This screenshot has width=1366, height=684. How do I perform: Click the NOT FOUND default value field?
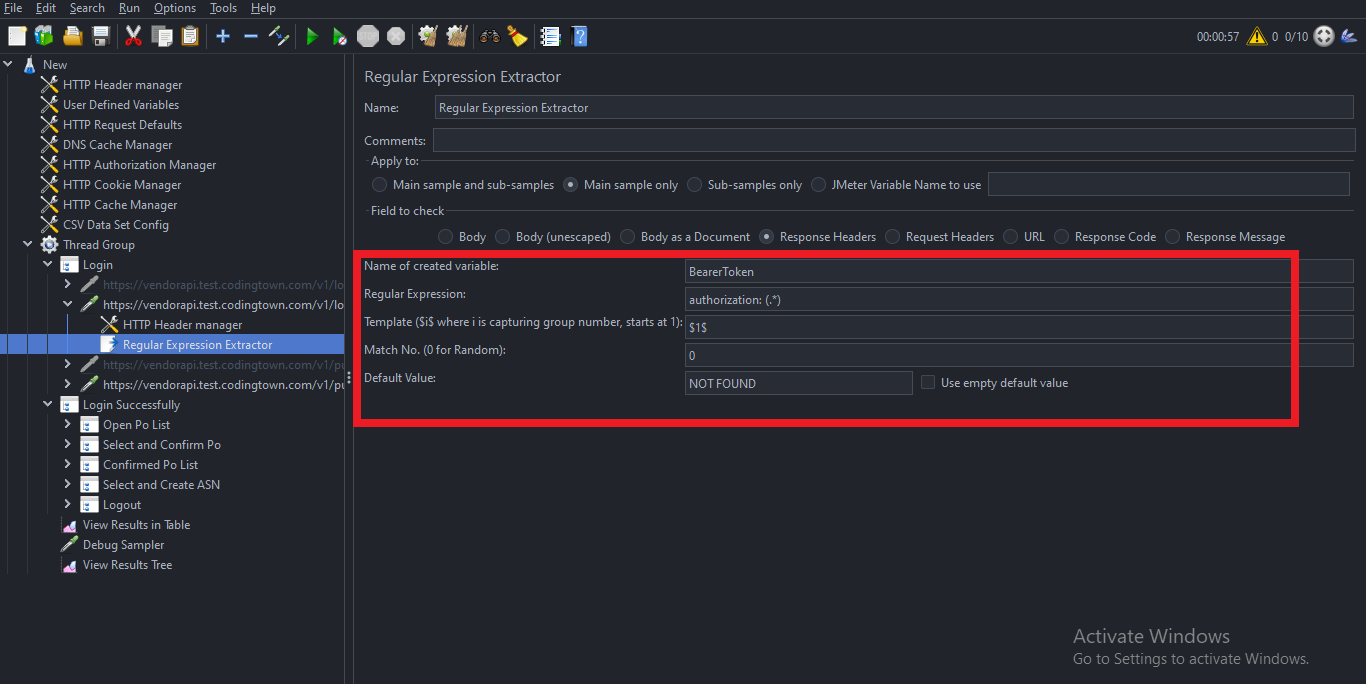coord(798,383)
